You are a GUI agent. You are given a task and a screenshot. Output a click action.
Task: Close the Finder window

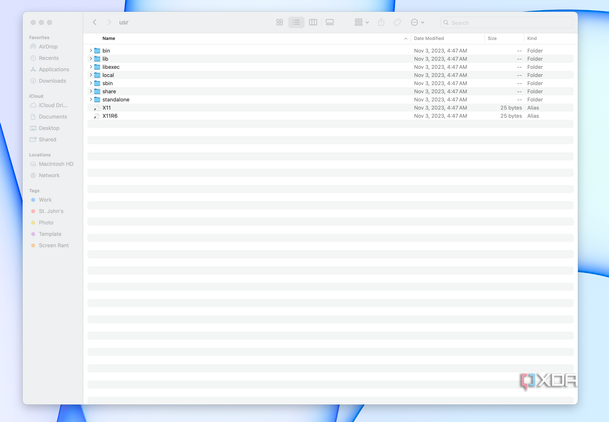pyautogui.click(x=33, y=23)
